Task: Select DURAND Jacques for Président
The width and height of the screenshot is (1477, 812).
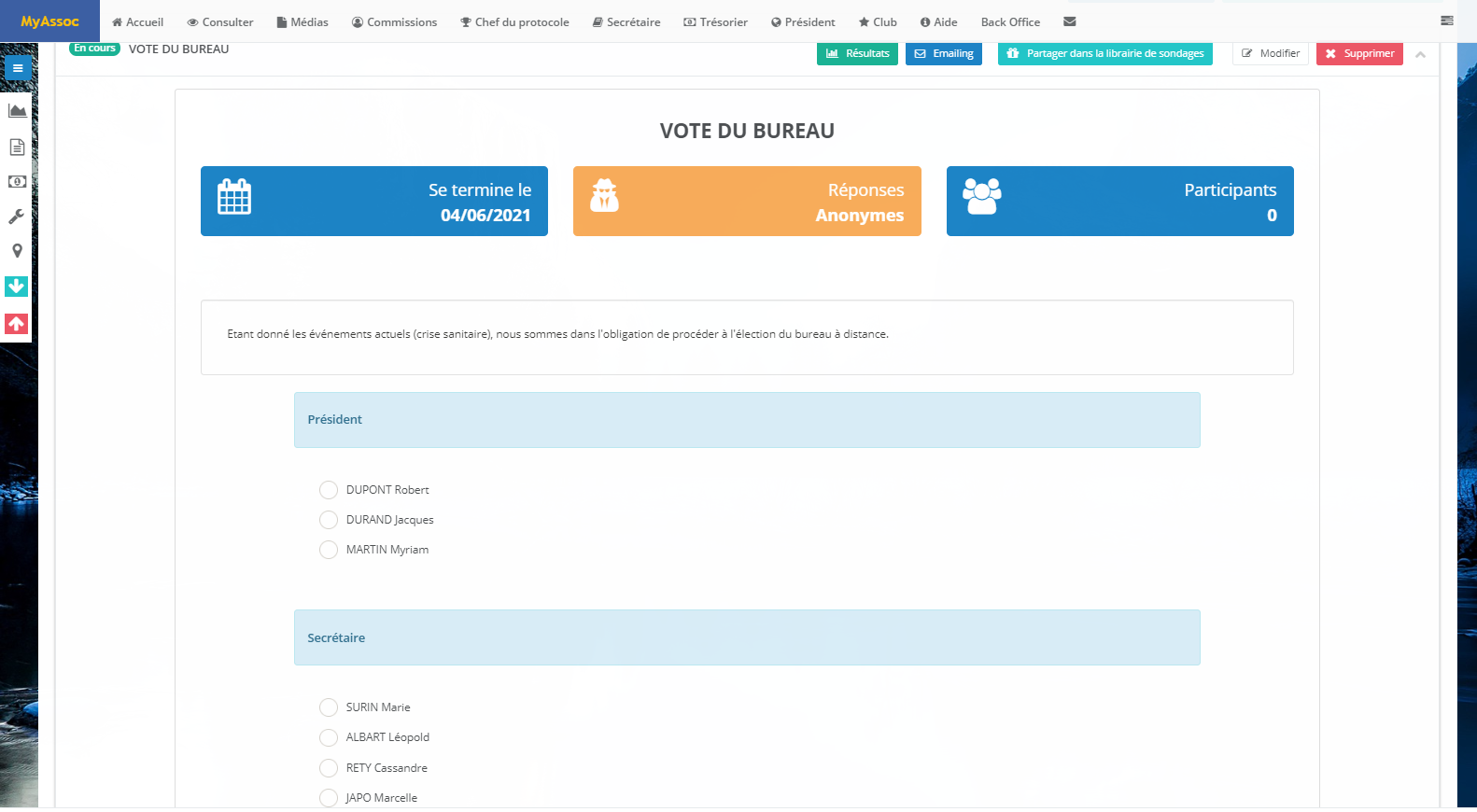Action: 329,520
